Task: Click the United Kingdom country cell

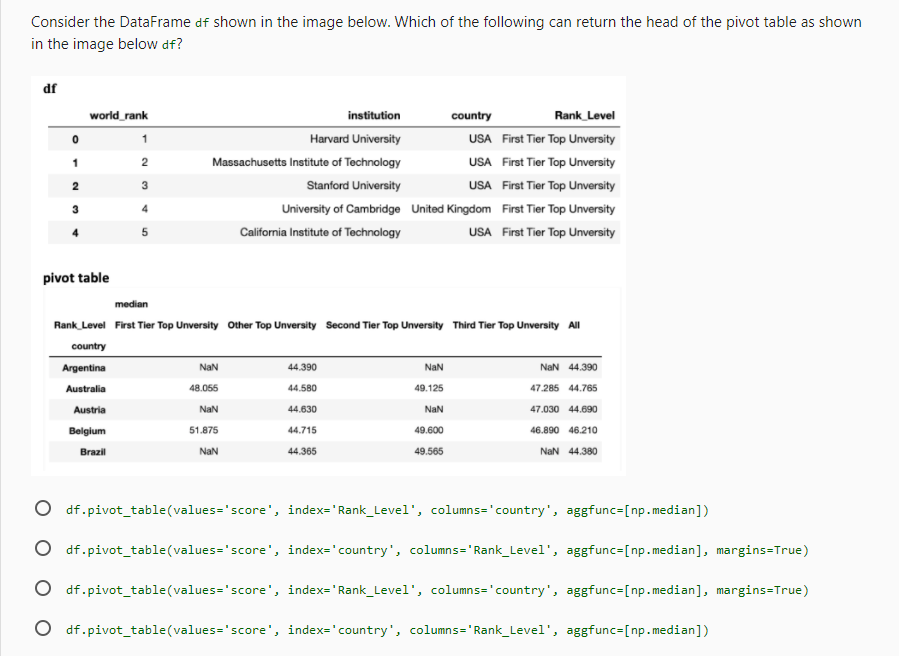Action: (451, 209)
